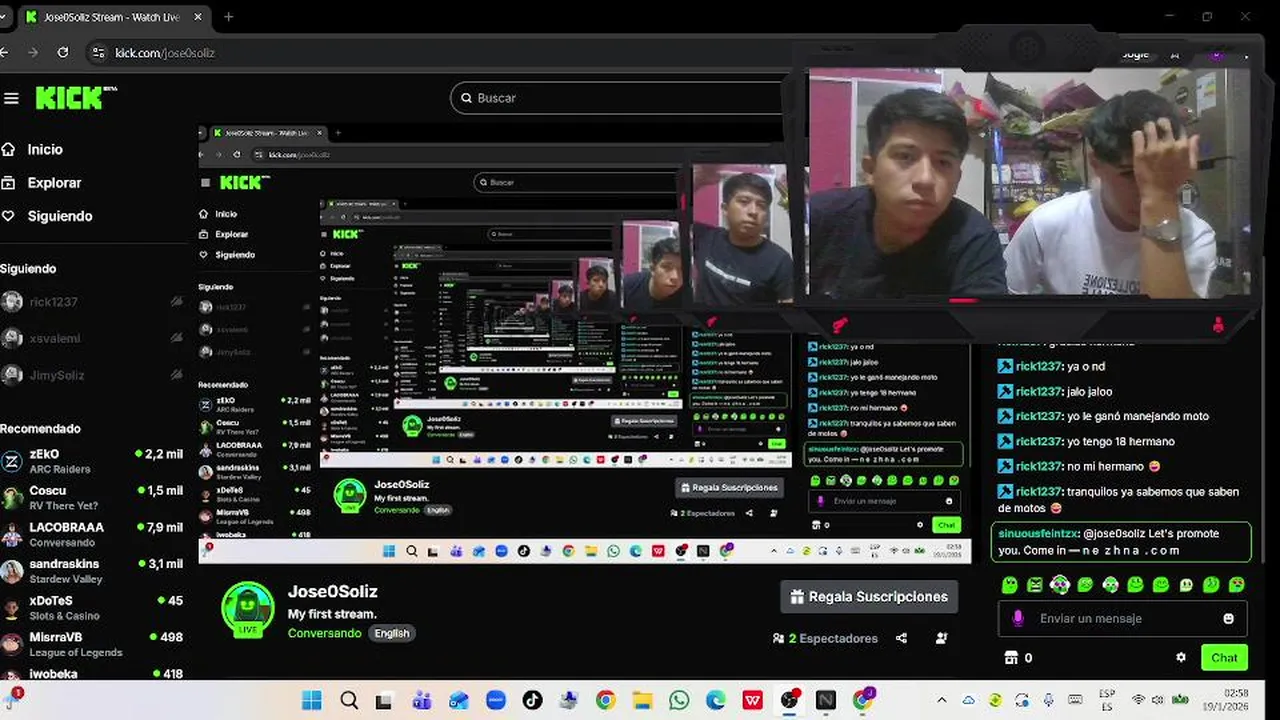This screenshot has height=720, width=1280.
Task: Click the browser forward arrow
Action: (x=33, y=52)
